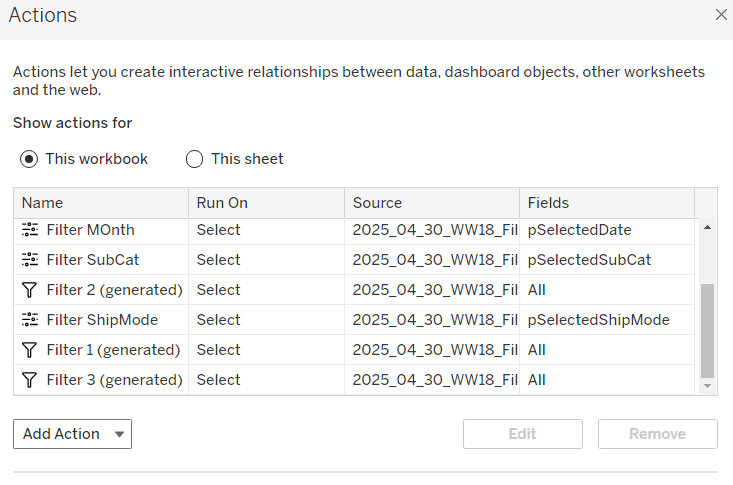Click the parameter action icon beside Filter ShipMode

29,320
